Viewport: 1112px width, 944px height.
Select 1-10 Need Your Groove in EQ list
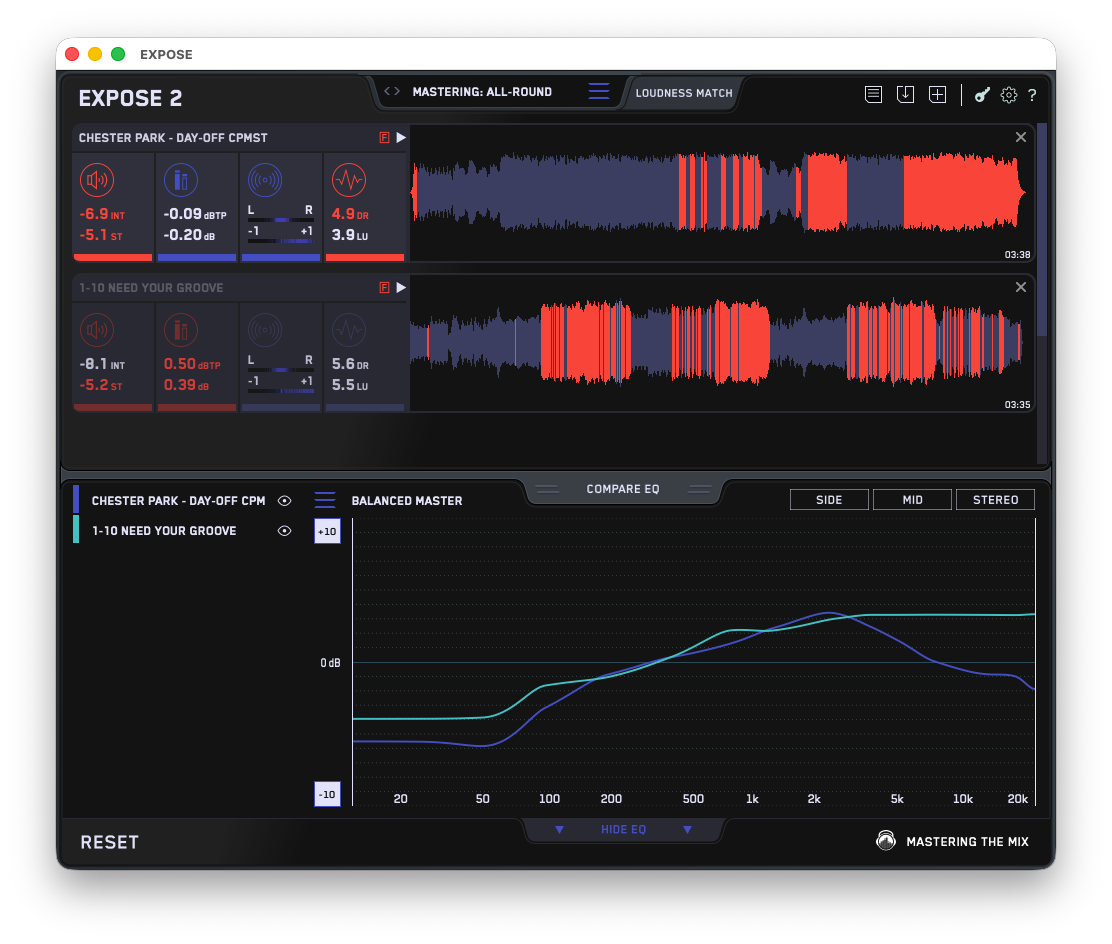[x=164, y=531]
